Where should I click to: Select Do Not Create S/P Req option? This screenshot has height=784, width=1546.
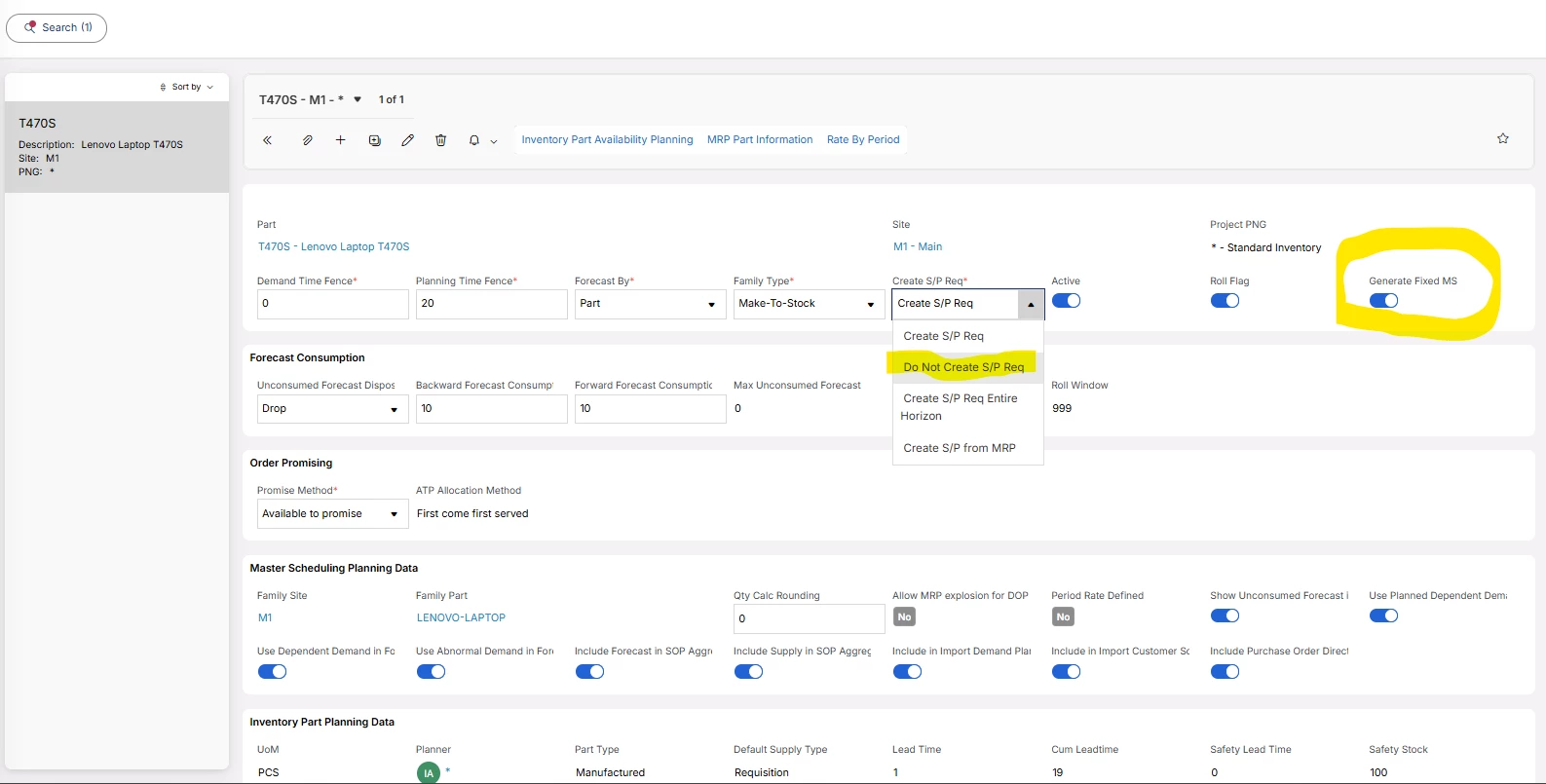[x=962, y=367]
